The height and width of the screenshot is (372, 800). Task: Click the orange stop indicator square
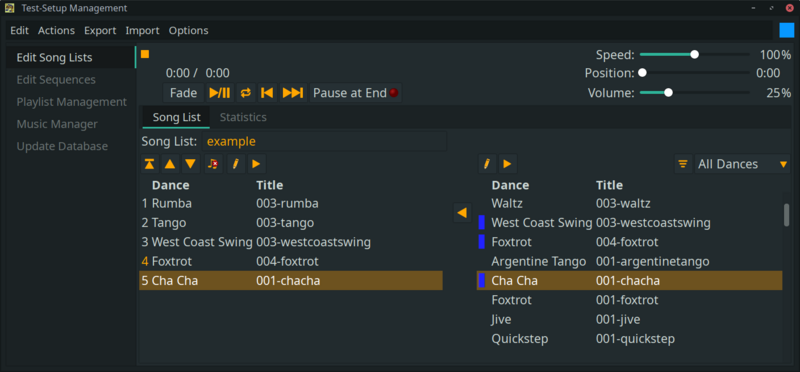point(145,54)
